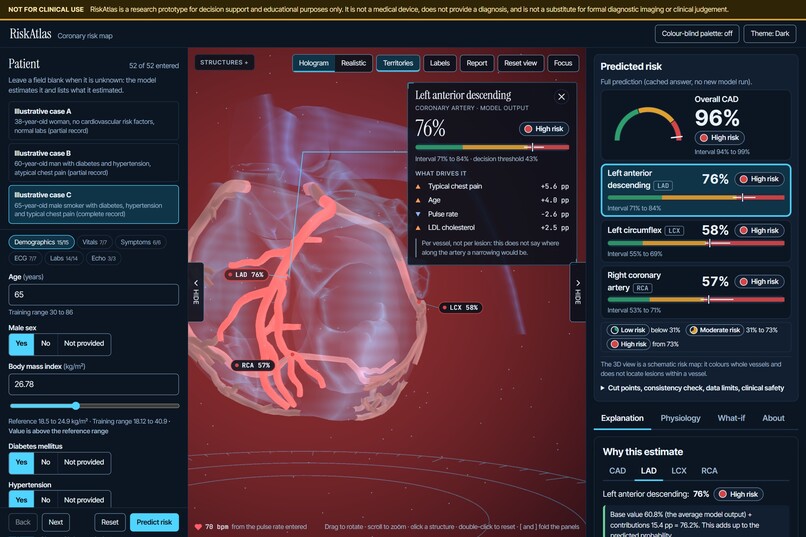
Task: Click the Pulse rate driver row
Action: coord(492,214)
